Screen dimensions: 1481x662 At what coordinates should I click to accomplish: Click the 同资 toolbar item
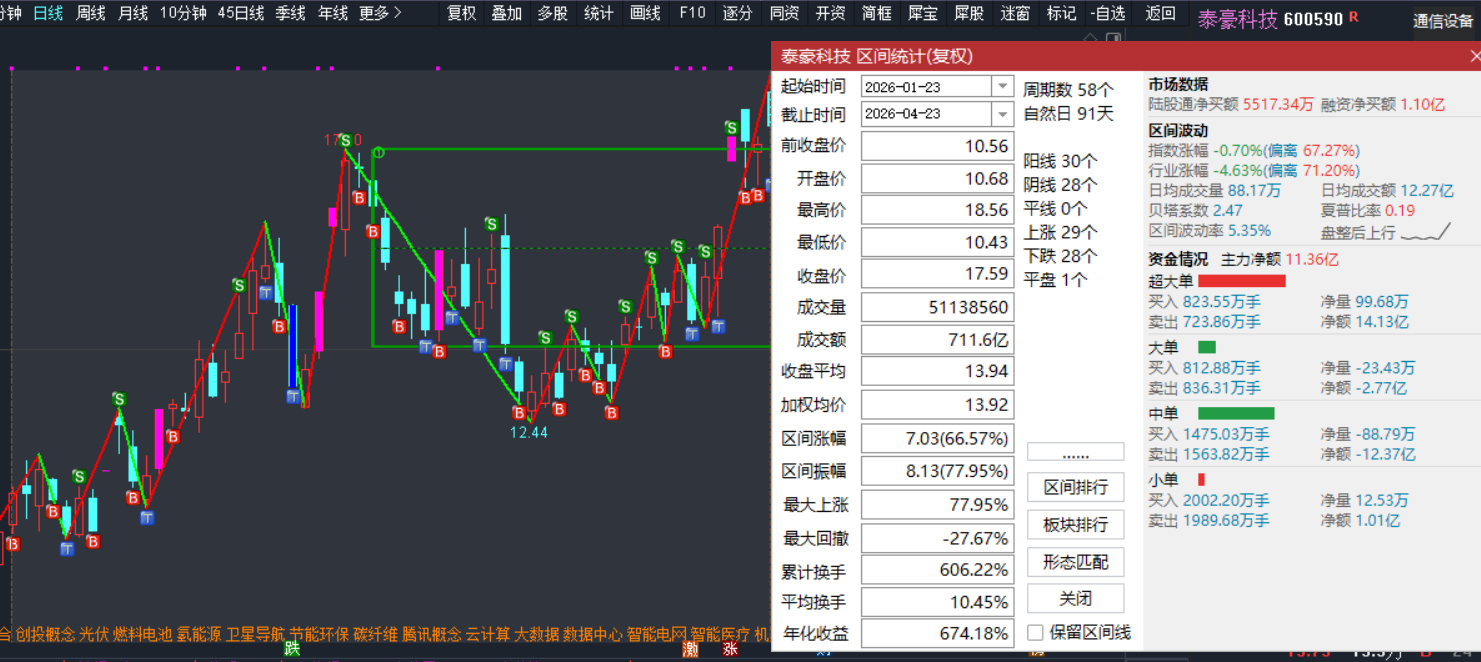pos(785,13)
